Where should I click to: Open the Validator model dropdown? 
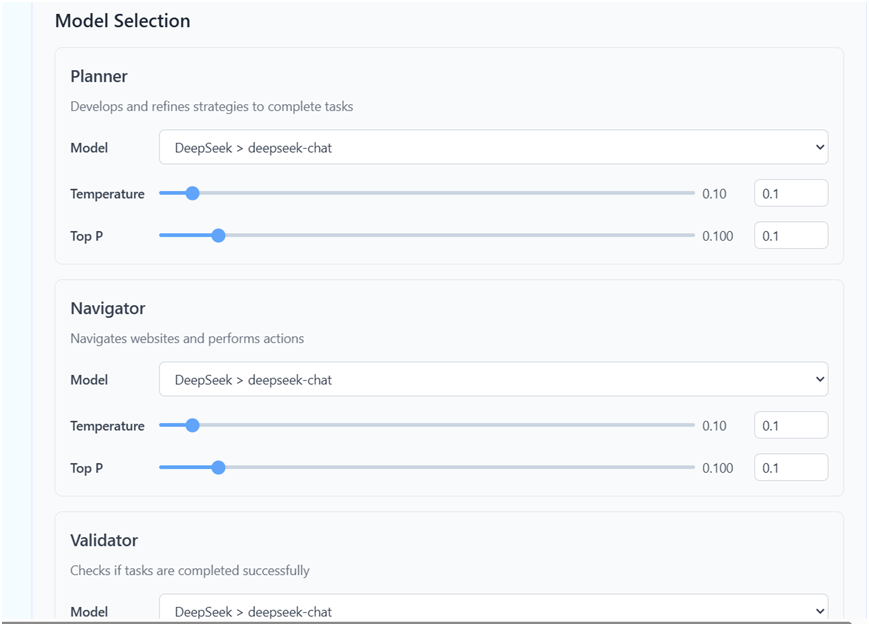[493, 608]
